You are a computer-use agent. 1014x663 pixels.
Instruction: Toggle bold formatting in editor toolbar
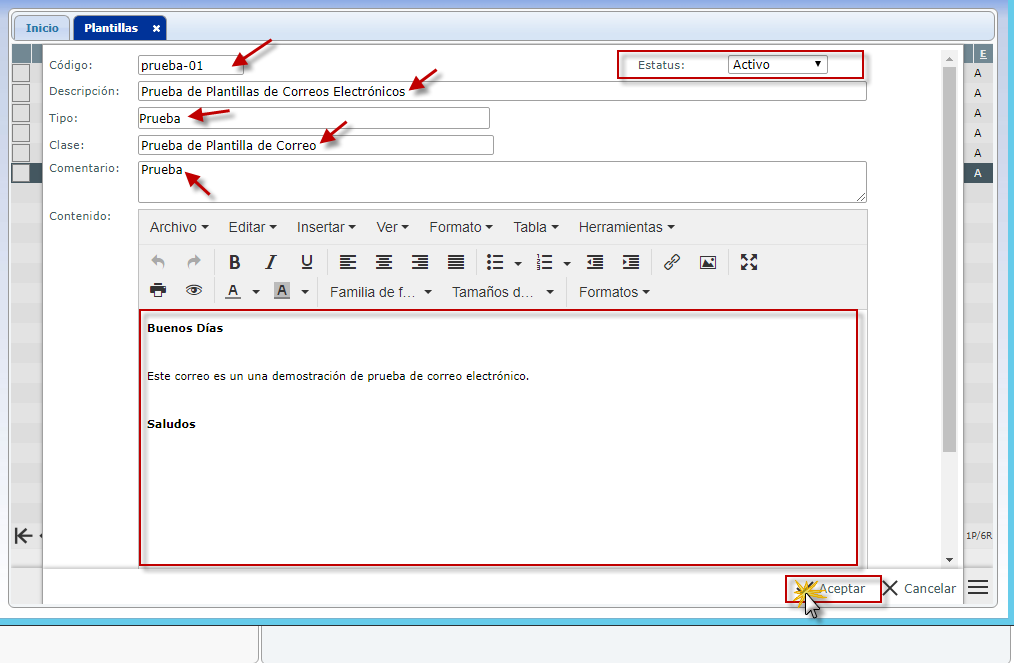tap(234, 262)
